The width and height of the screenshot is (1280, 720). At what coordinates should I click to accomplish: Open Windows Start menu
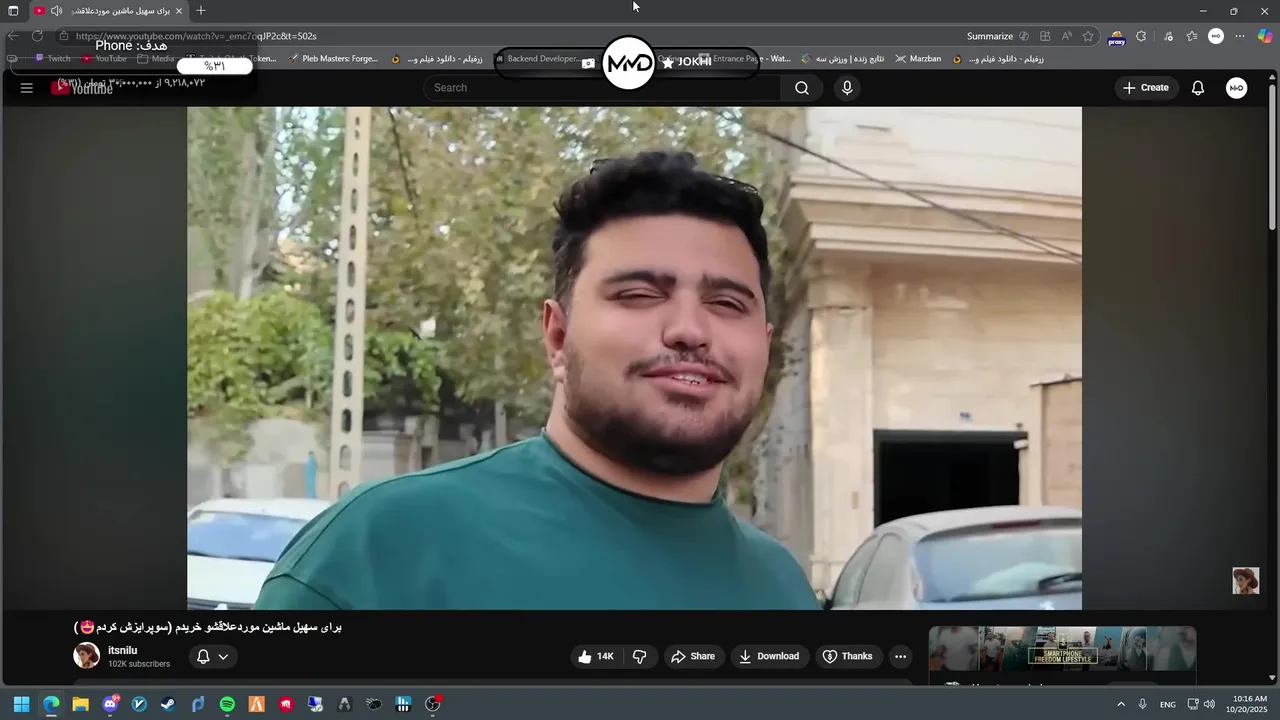click(x=21, y=704)
